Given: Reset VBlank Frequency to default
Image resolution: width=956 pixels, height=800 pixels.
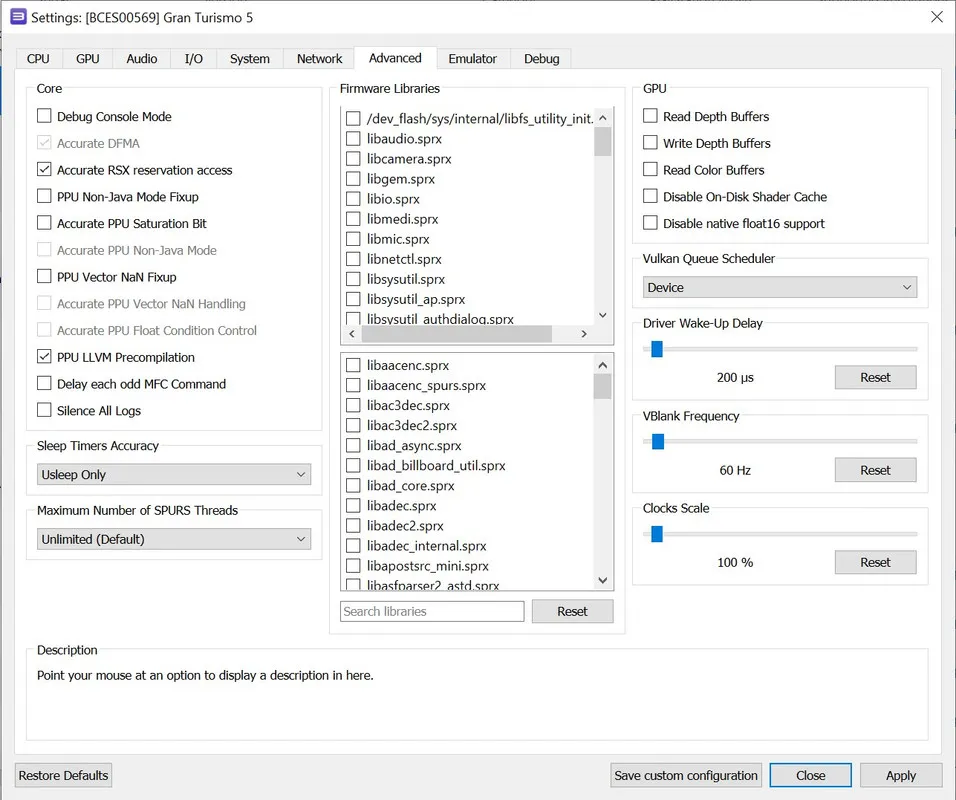Looking at the screenshot, I should (x=876, y=470).
